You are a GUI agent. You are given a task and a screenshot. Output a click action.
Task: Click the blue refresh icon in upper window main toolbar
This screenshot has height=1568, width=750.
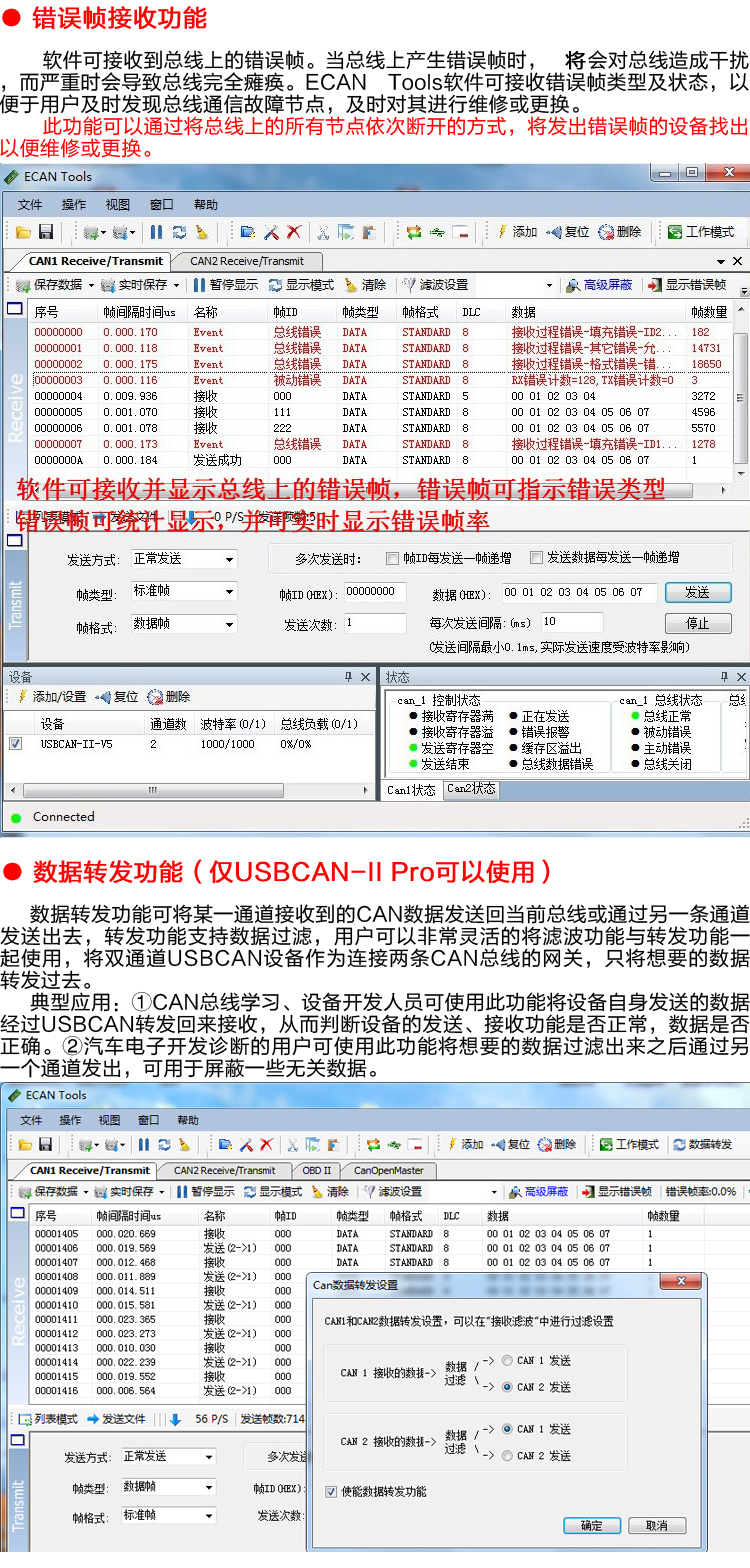click(x=179, y=232)
